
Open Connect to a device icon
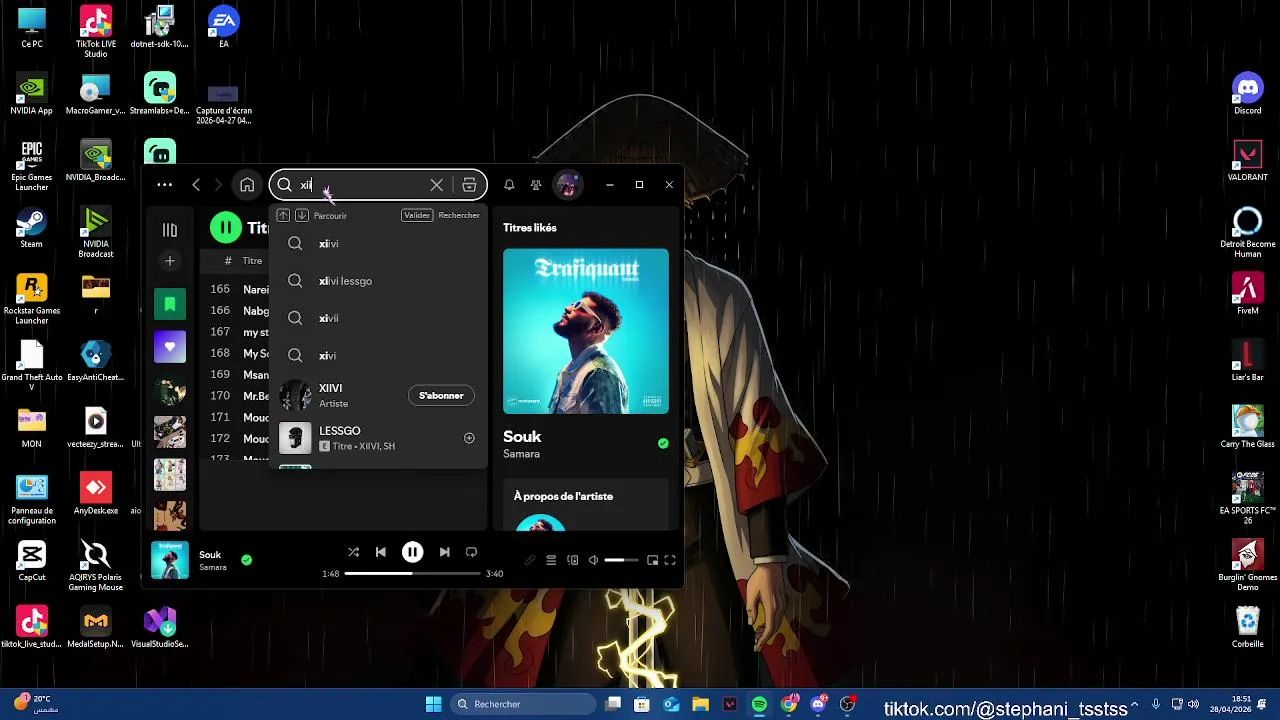coord(573,560)
